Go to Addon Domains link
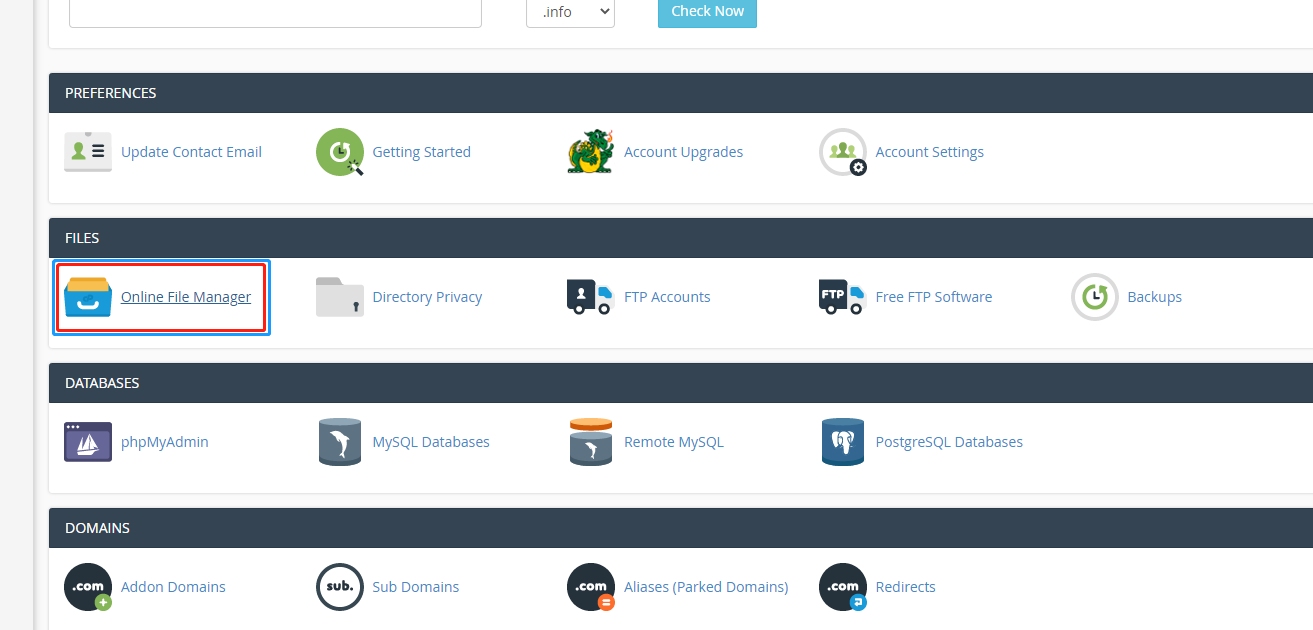The width and height of the screenshot is (1313, 630). (173, 587)
